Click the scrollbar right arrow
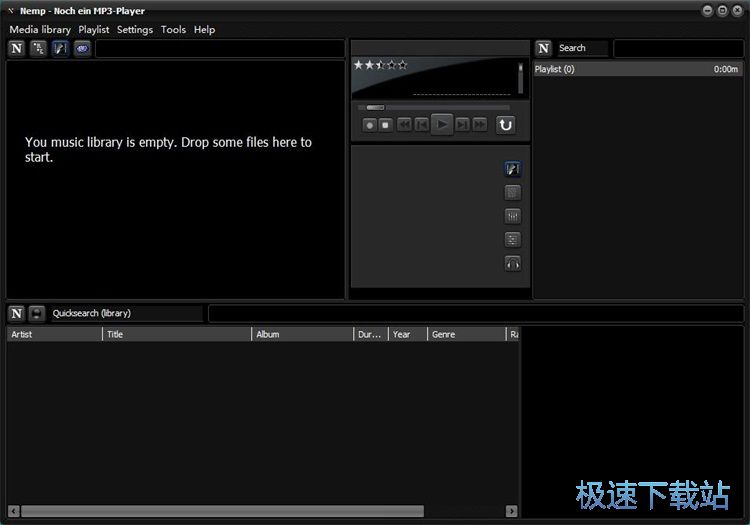 511,511
